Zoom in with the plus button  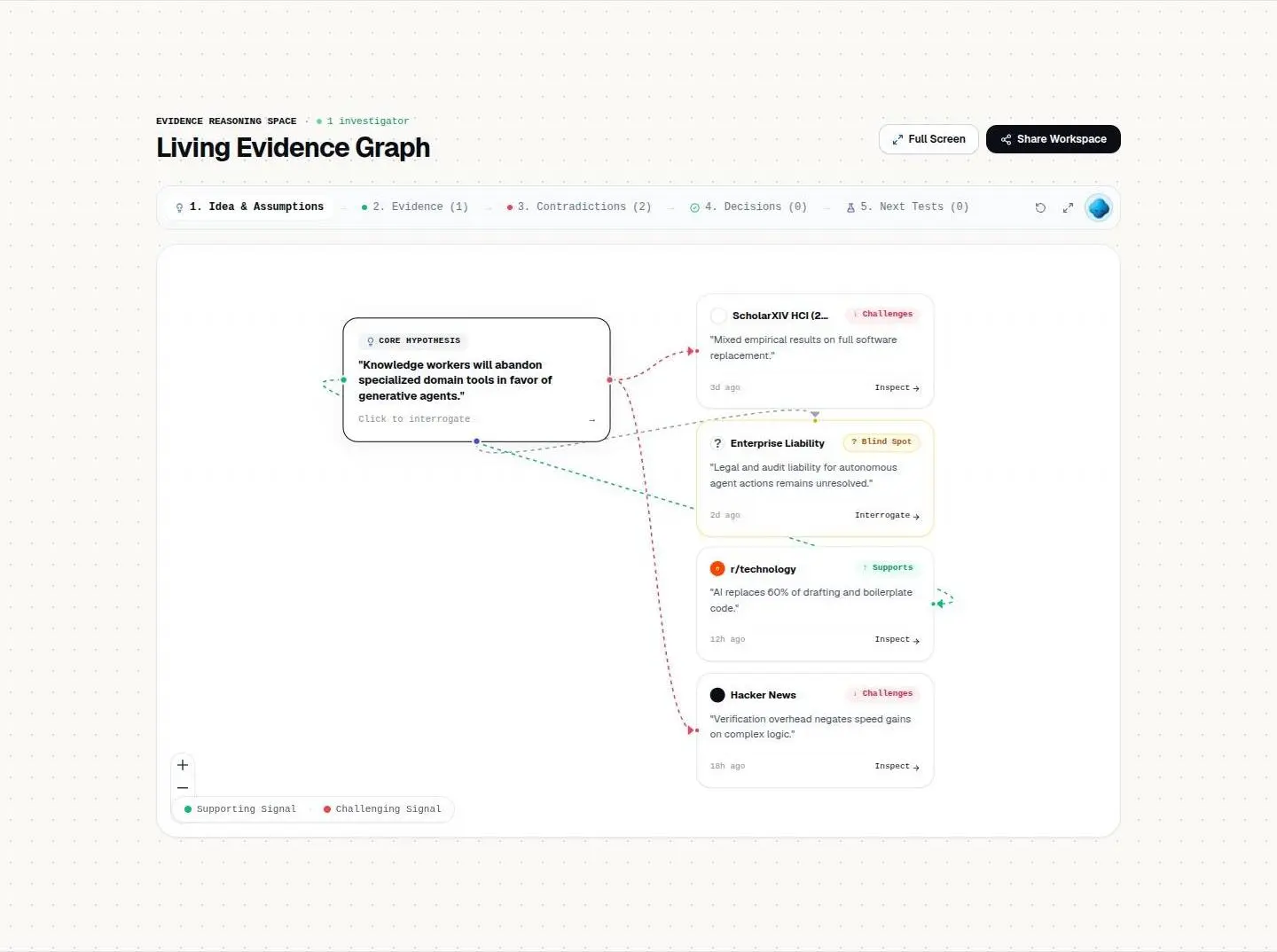coord(183,765)
